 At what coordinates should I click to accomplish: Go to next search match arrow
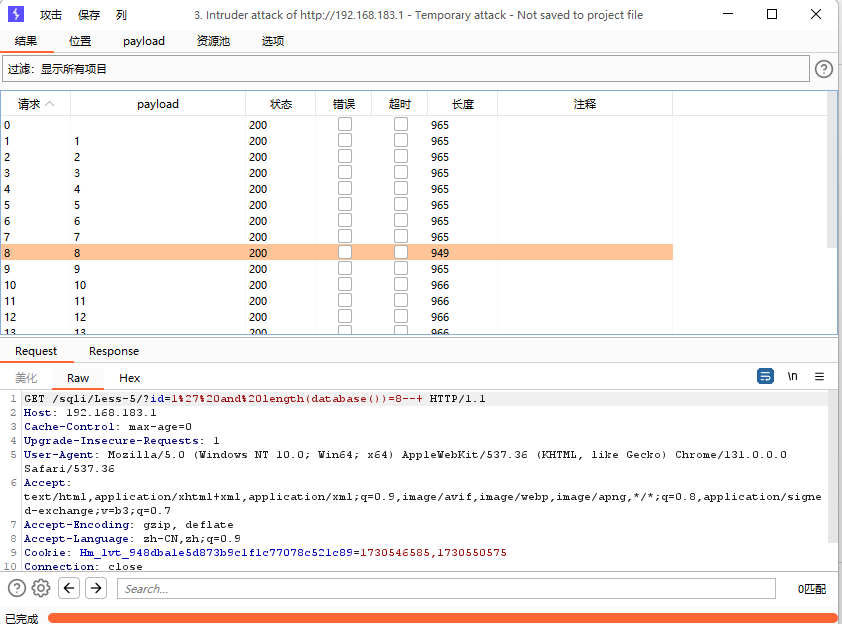(x=96, y=588)
